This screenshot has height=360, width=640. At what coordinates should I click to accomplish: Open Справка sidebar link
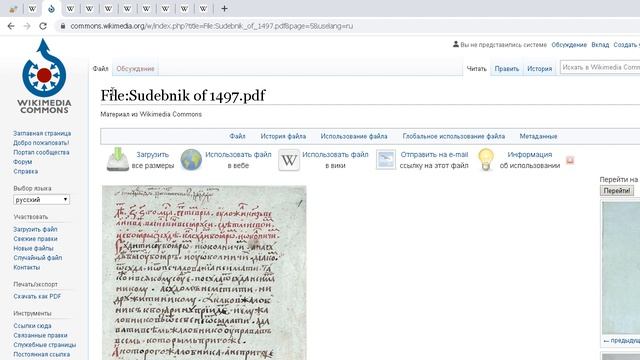click(25, 171)
